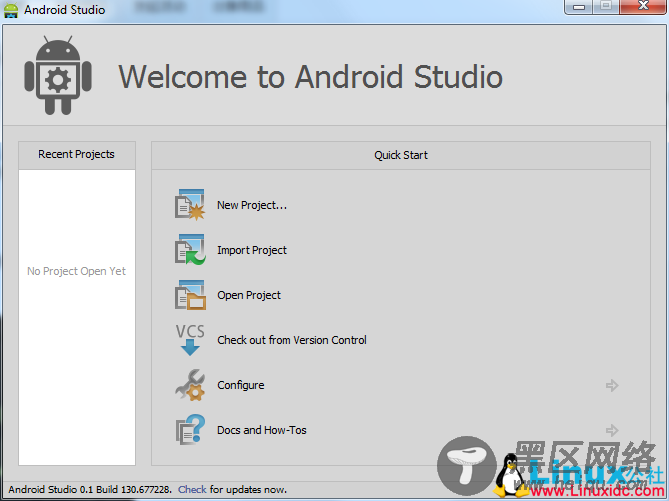669x501 pixels.
Task: Click the Android icon in title bar
Action: tap(11, 10)
